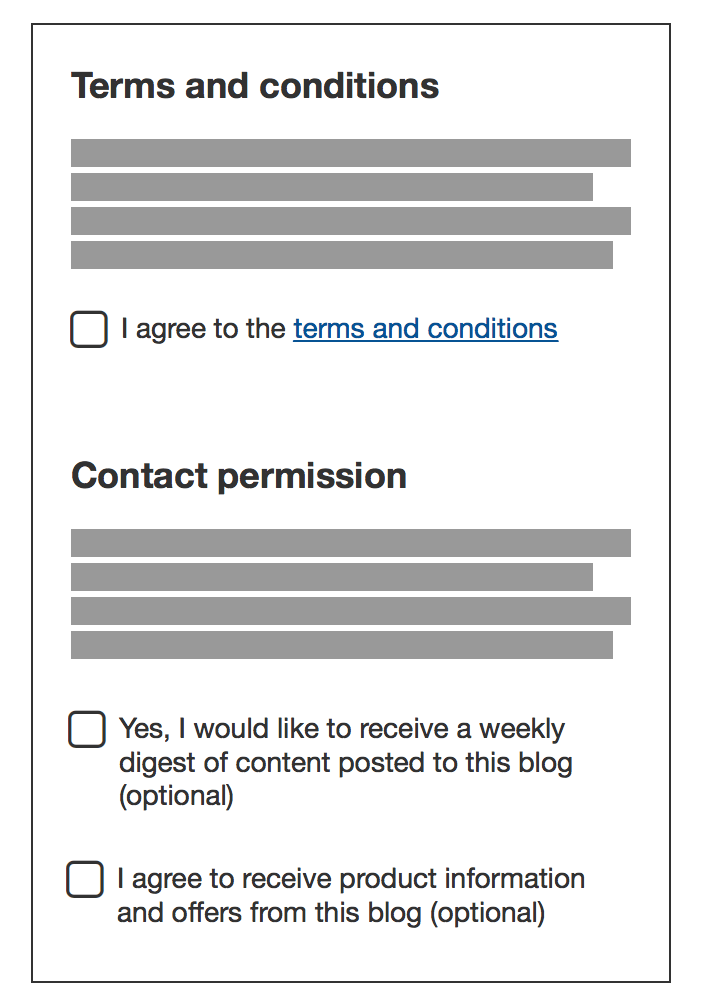Click "(optional)" in the weekly digest label
This screenshot has width=707, height=1008.
pyautogui.click(x=176, y=797)
